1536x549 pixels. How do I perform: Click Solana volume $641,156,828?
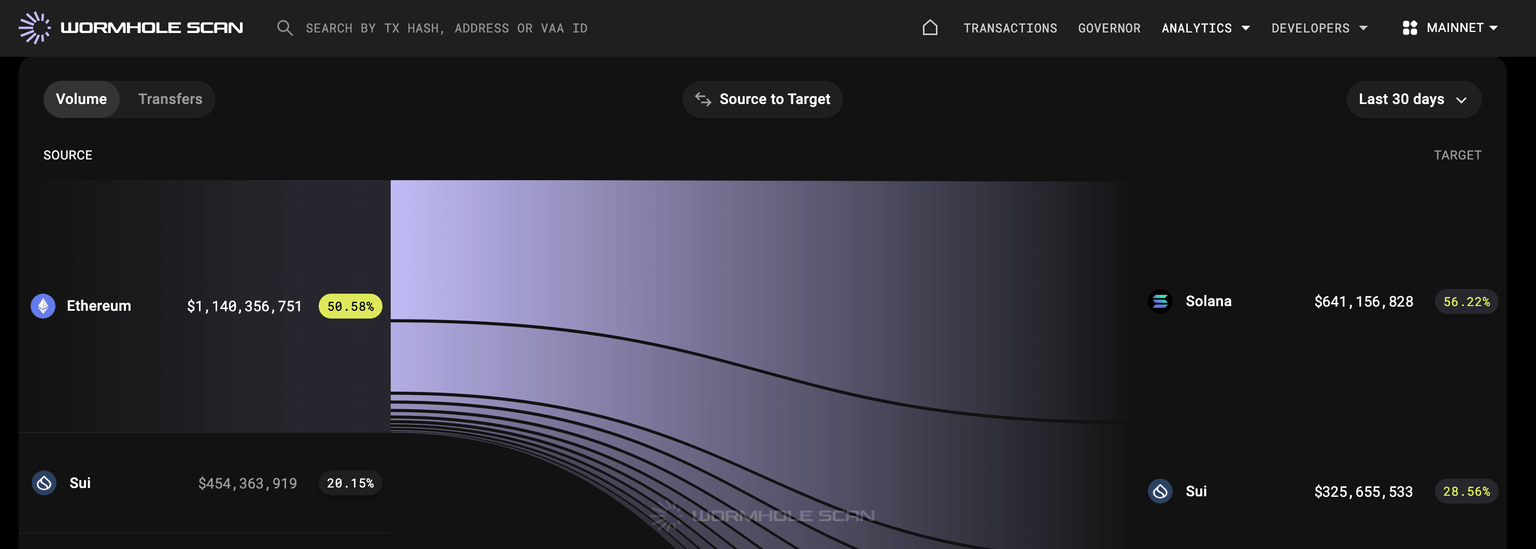pyautogui.click(x=1364, y=301)
